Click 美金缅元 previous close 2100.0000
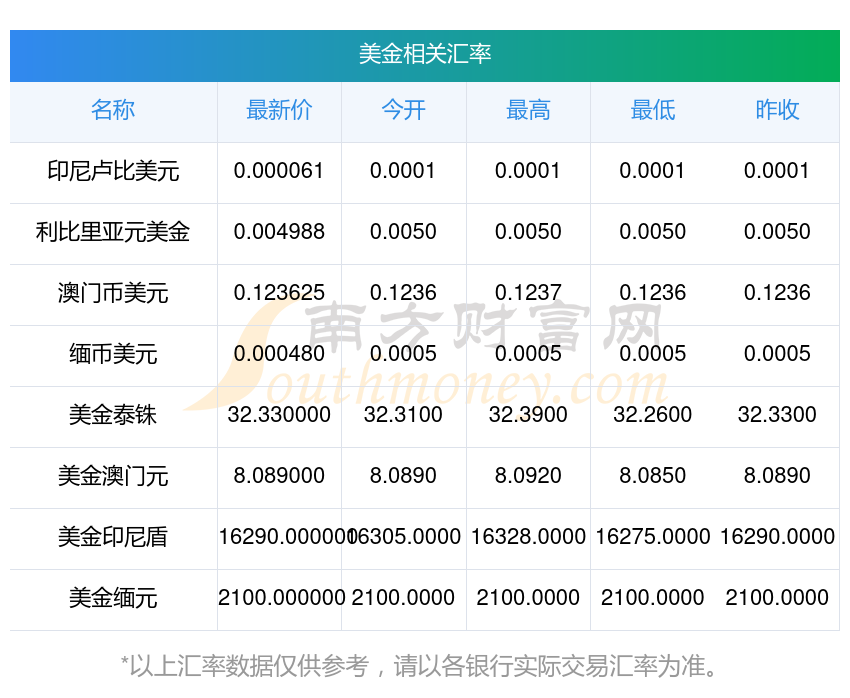Viewport: 850px width, 698px height. coord(777,598)
